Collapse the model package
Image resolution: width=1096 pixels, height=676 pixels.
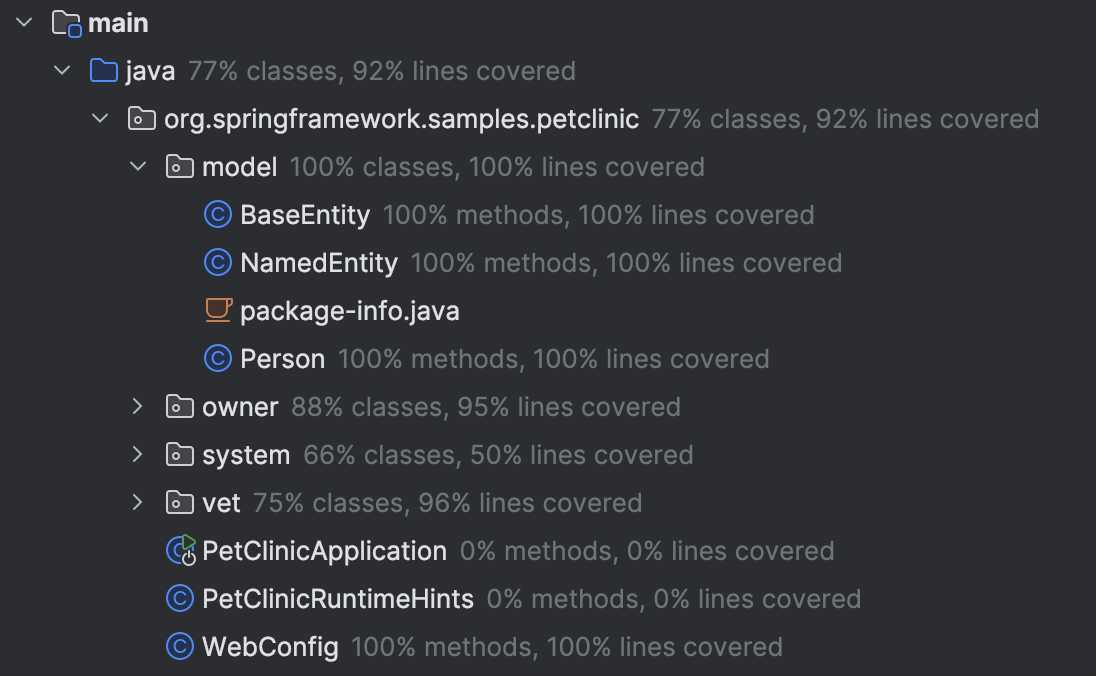[x=138, y=166]
